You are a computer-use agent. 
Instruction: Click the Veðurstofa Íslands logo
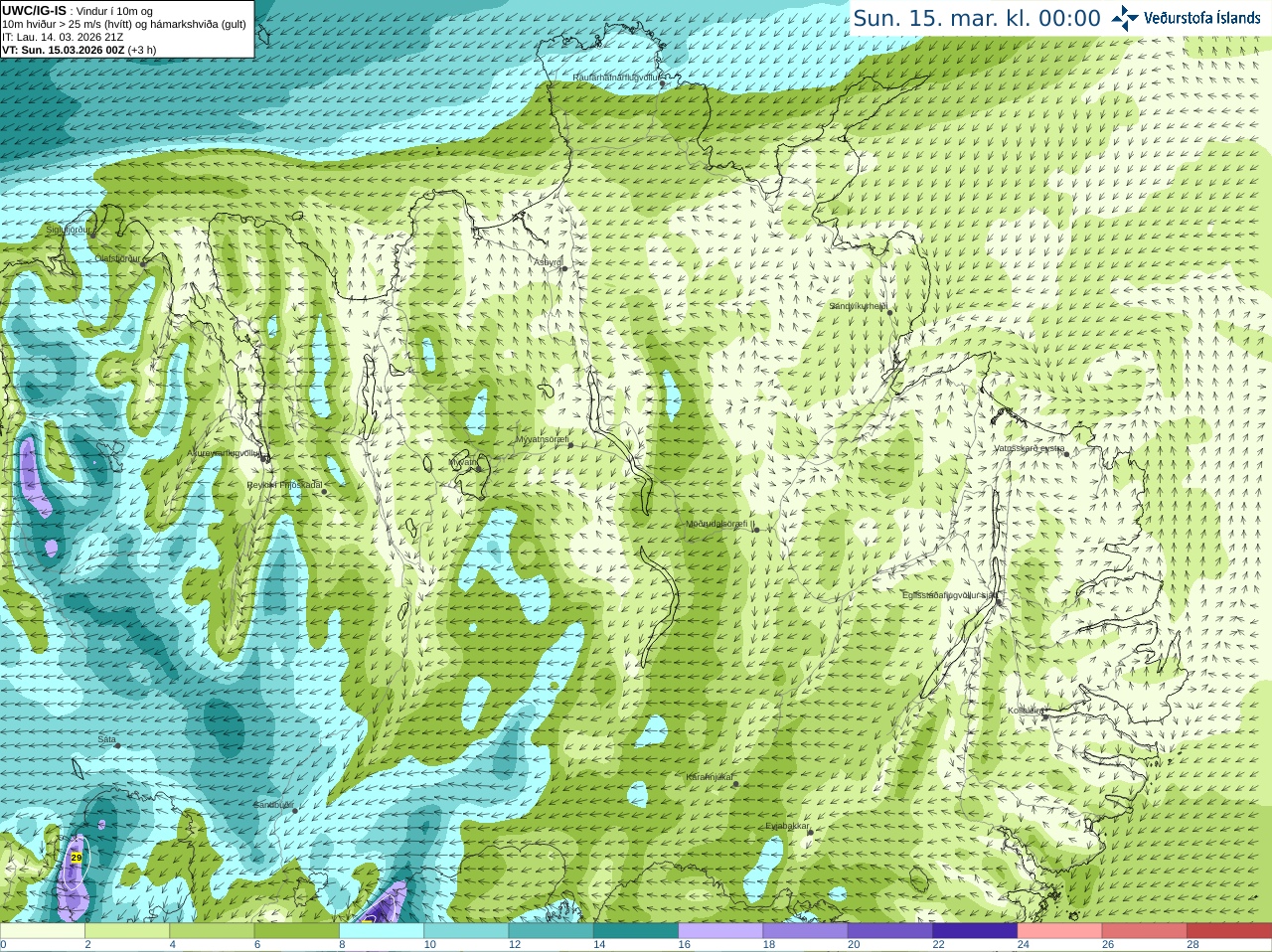[1186, 17]
